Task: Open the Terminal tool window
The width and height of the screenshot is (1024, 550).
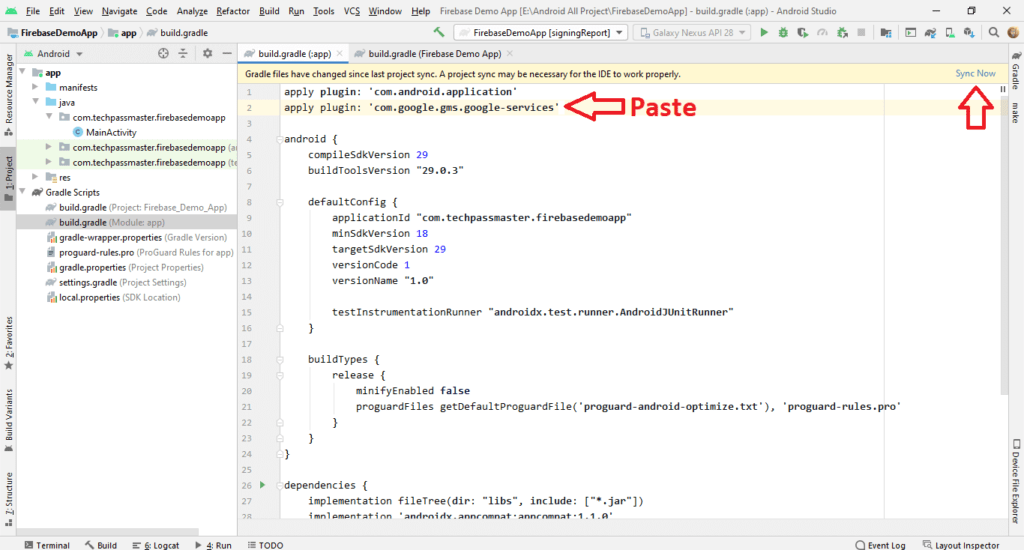Action: click(x=47, y=545)
